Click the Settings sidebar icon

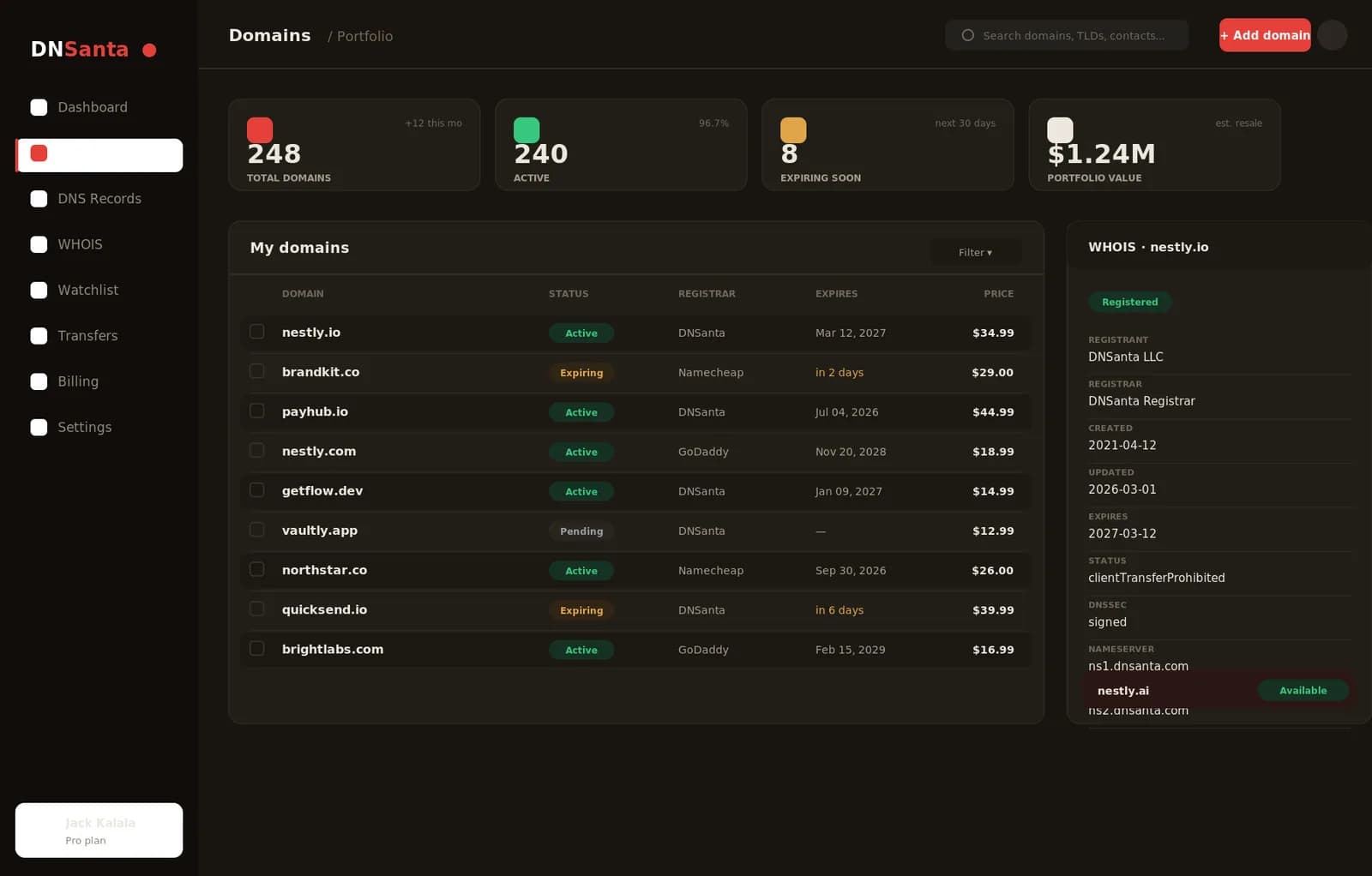tap(39, 427)
